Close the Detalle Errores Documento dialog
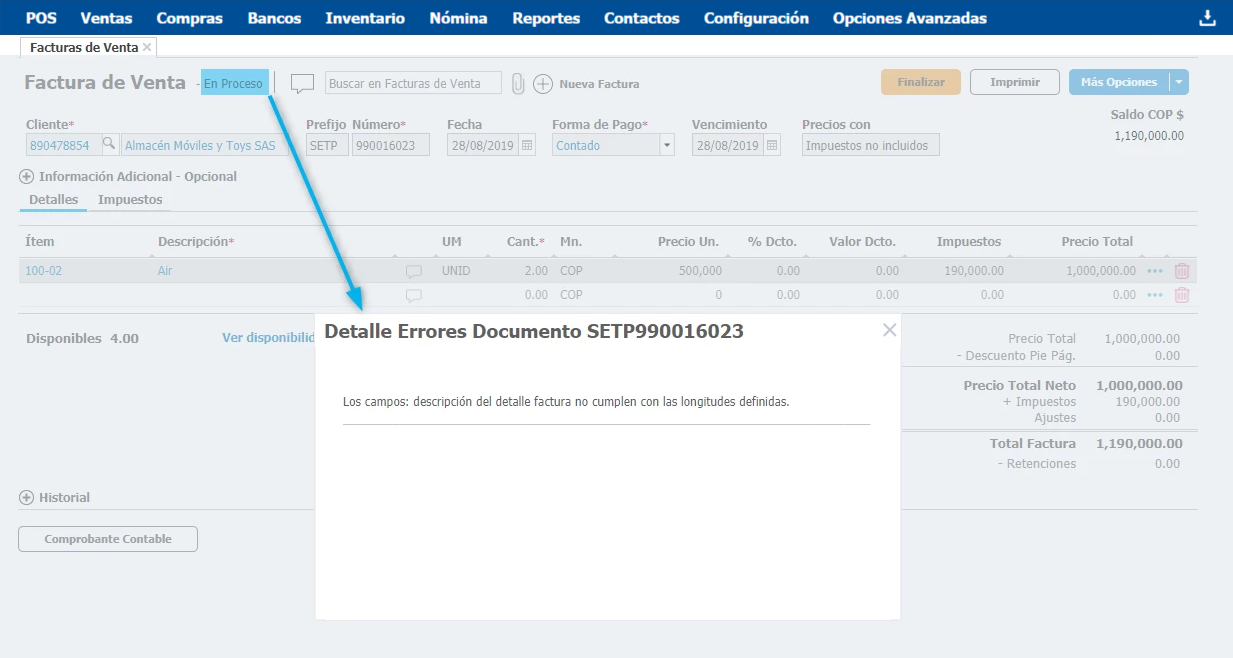This screenshot has height=658, width=1233. [889, 330]
